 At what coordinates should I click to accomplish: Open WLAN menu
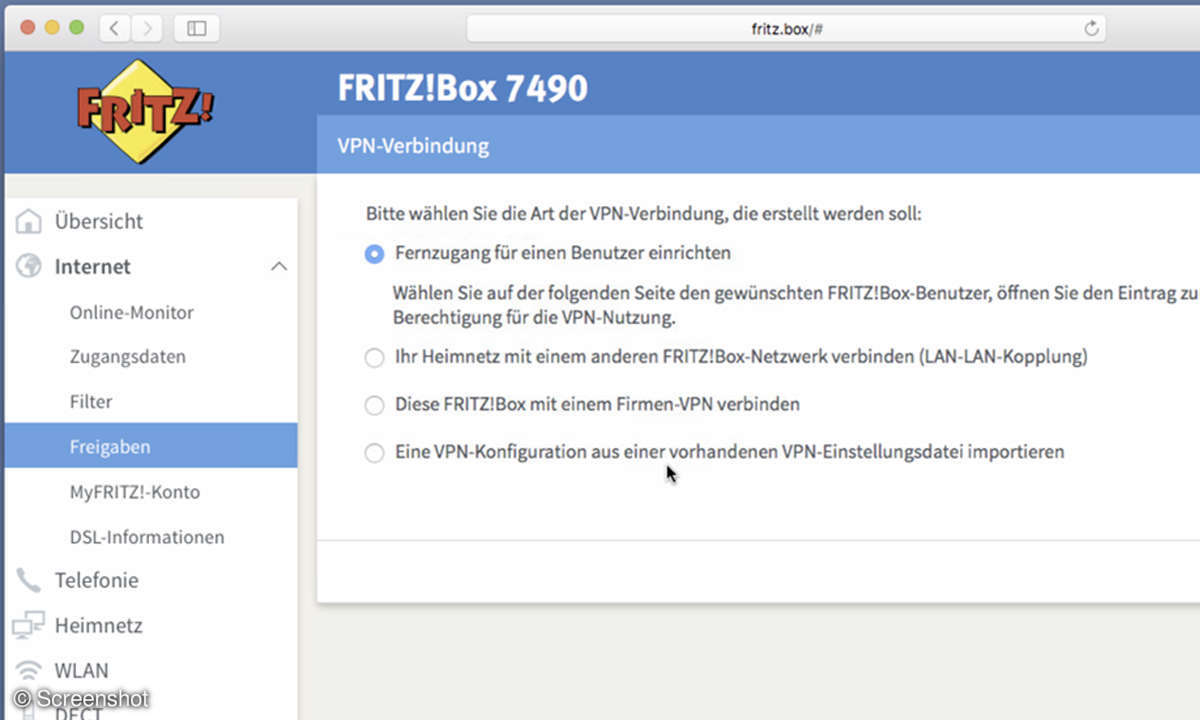(x=82, y=671)
